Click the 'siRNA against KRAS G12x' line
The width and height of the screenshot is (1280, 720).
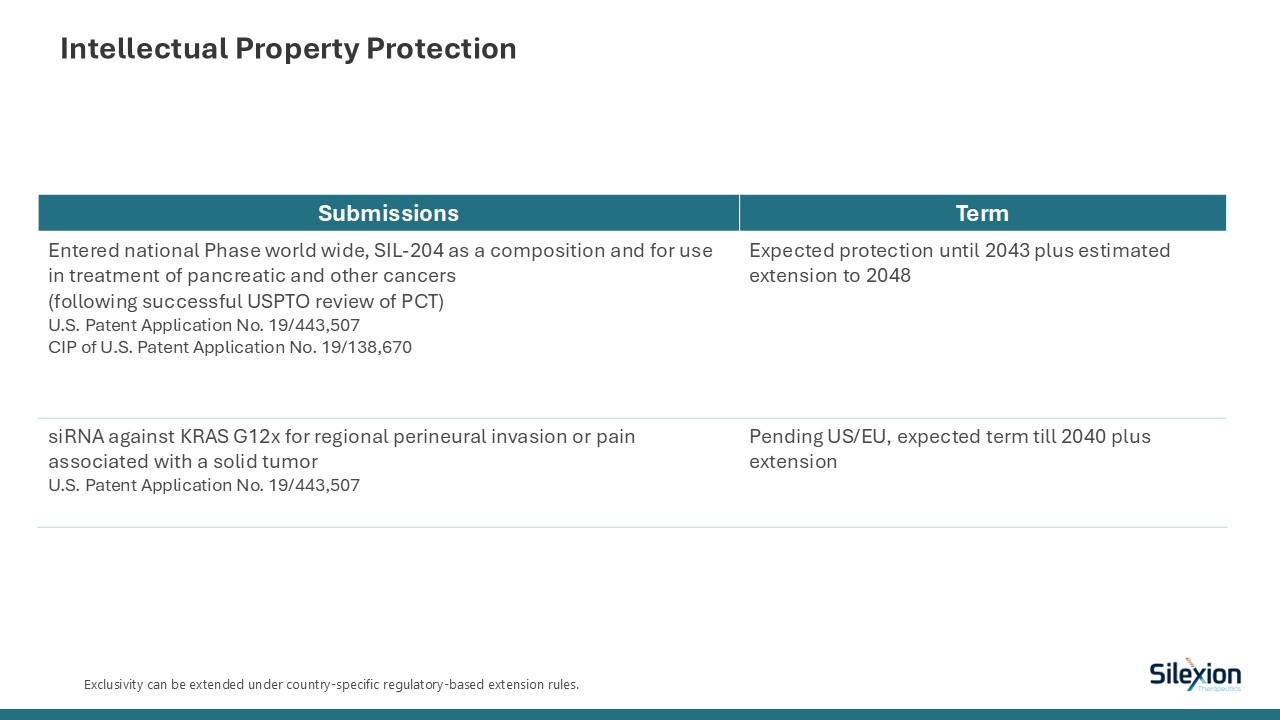coord(342,436)
